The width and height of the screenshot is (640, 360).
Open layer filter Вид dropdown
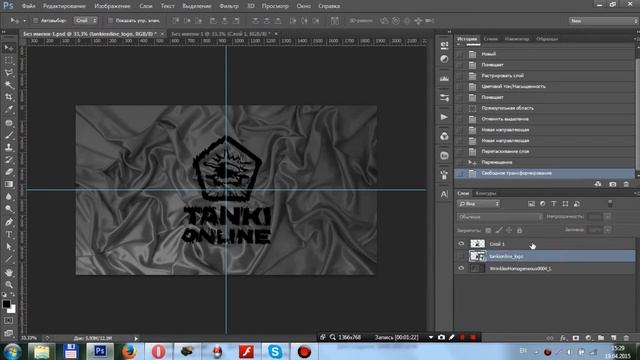[478, 204]
